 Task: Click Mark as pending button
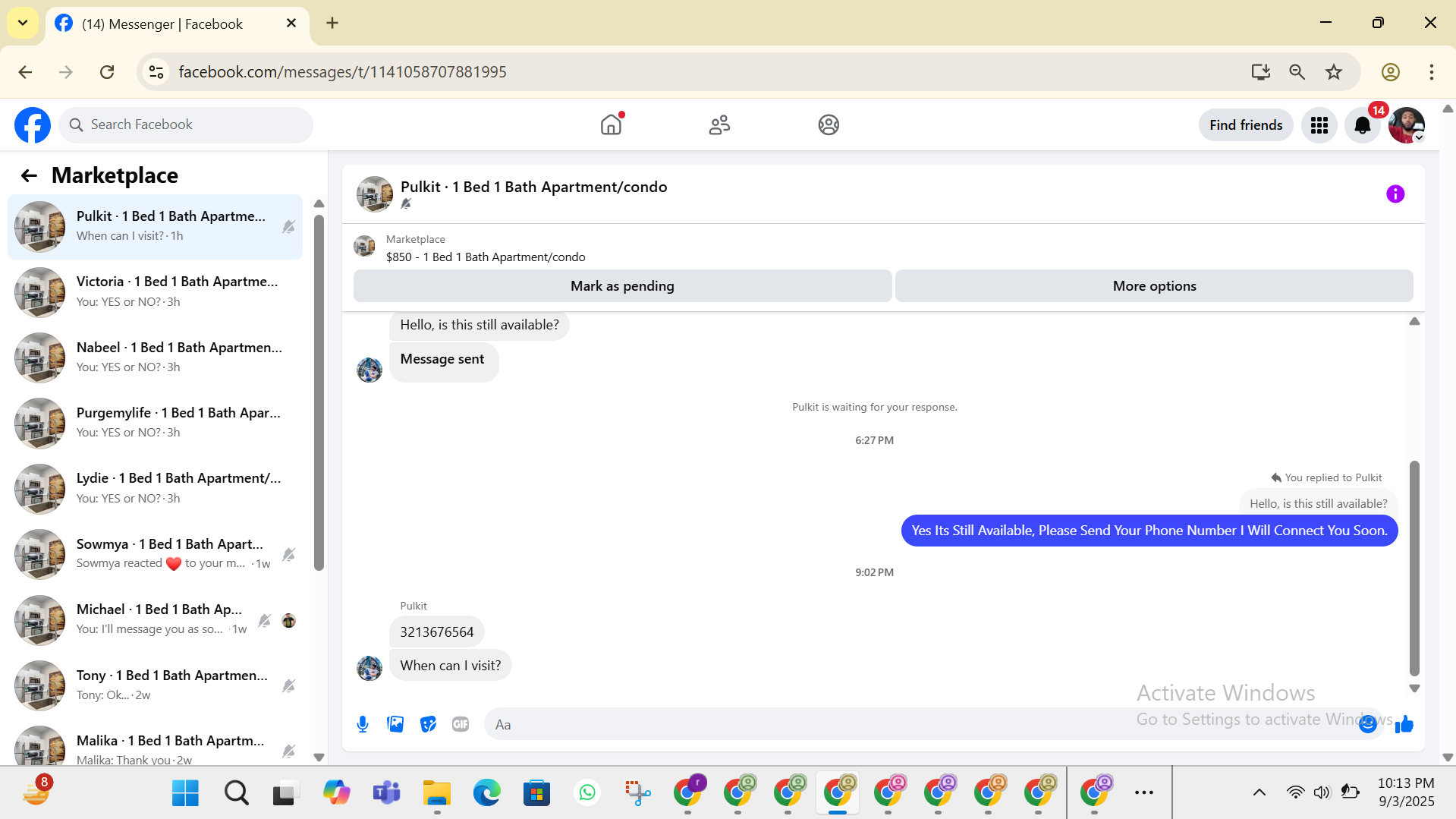click(622, 286)
